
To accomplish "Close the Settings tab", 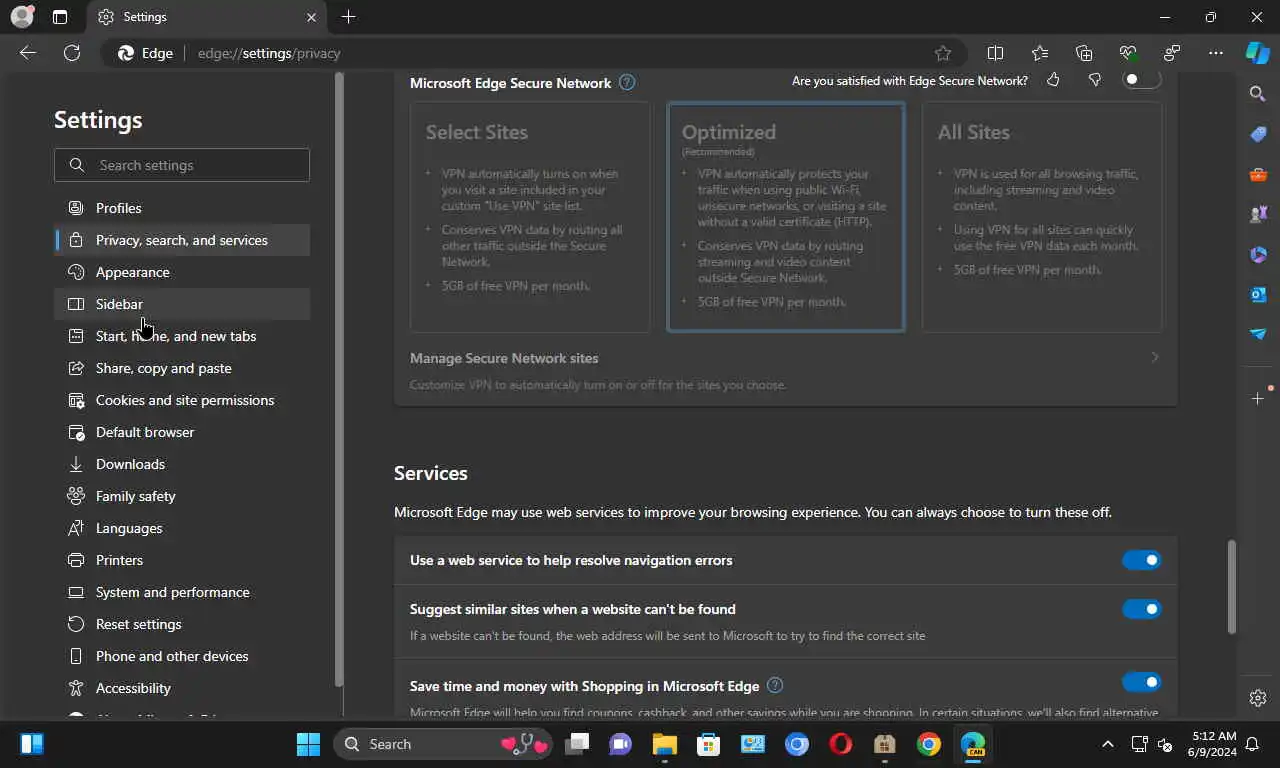I will pyautogui.click(x=311, y=17).
